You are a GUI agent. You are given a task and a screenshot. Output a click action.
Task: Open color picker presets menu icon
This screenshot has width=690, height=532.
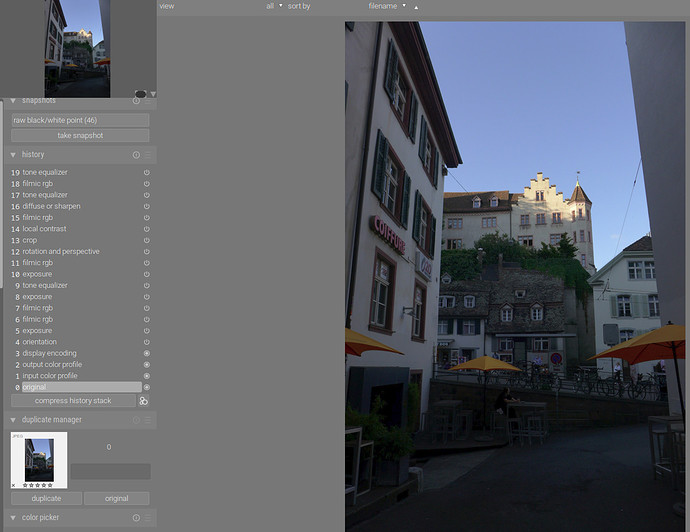coord(148,518)
